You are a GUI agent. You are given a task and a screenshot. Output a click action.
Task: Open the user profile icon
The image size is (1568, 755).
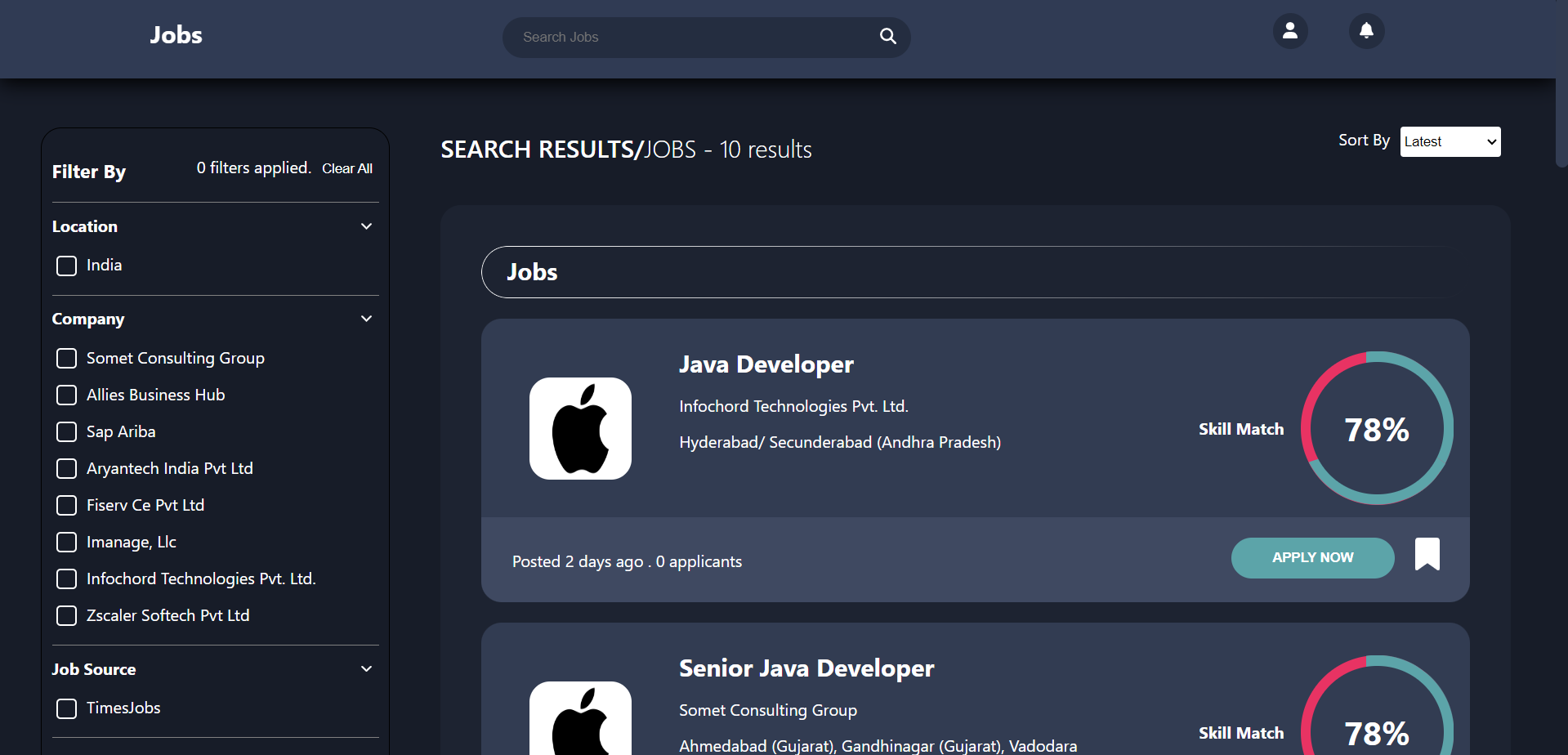point(1290,31)
